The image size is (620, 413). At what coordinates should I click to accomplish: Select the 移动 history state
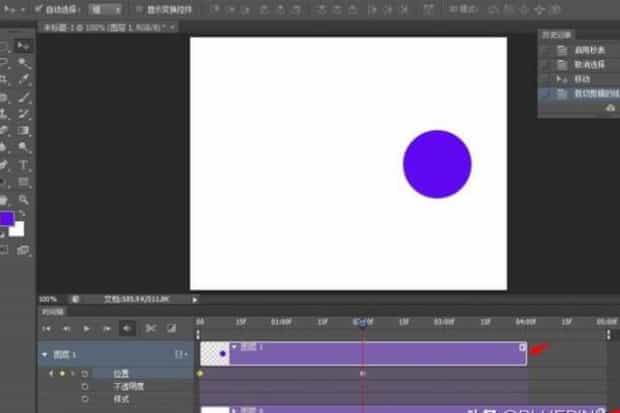(x=582, y=78)
